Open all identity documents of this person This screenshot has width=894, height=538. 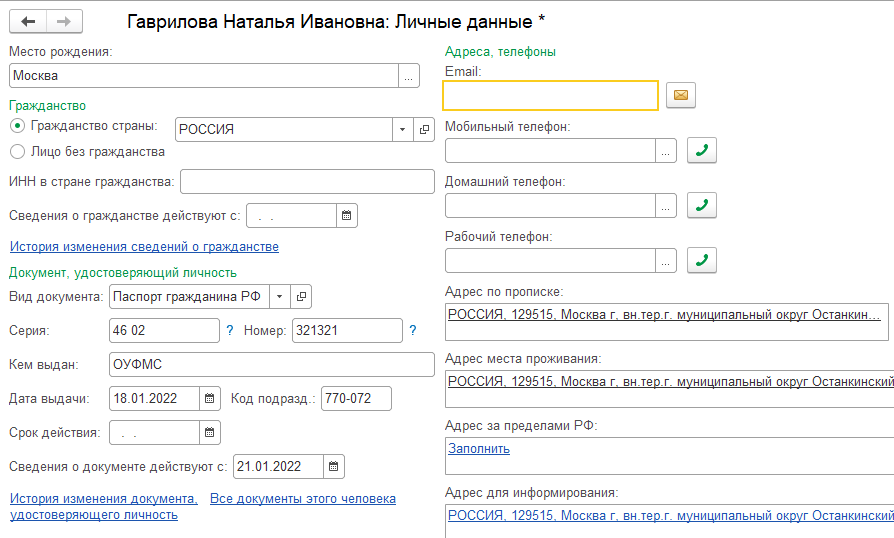click(x=303, y=498)
